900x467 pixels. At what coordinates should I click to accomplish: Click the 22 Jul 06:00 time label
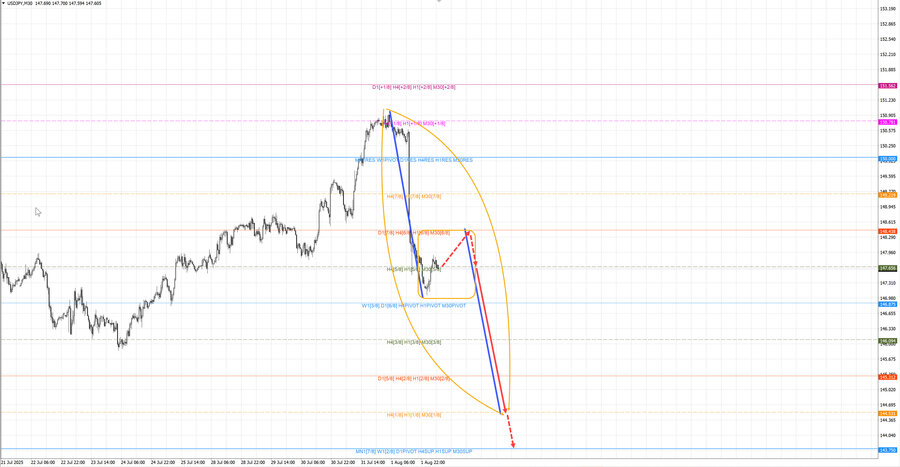click(x=43, y=462)
